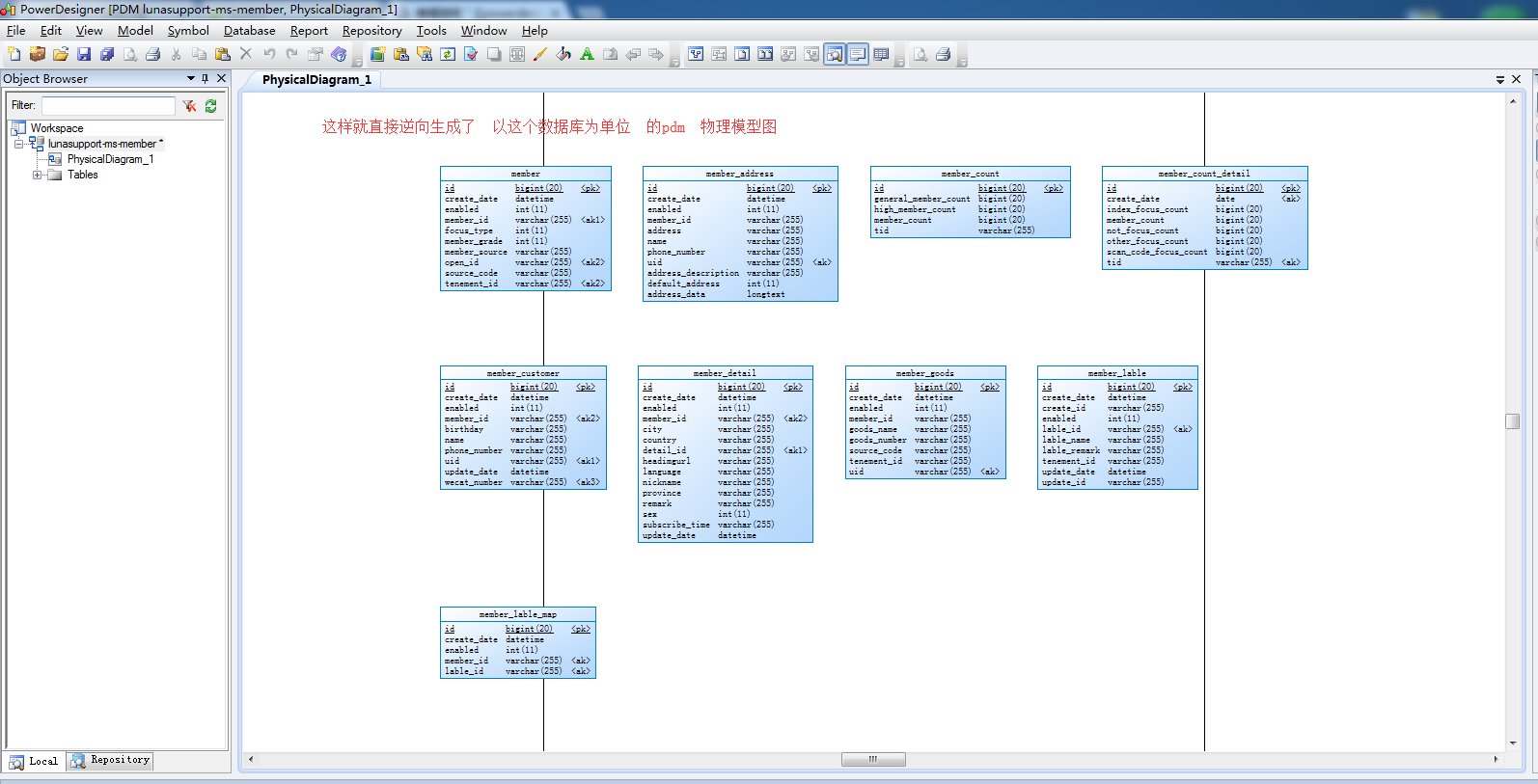Toggle the highlighted browser view icon
This screenshot has height=784, width=1538.
835,54
